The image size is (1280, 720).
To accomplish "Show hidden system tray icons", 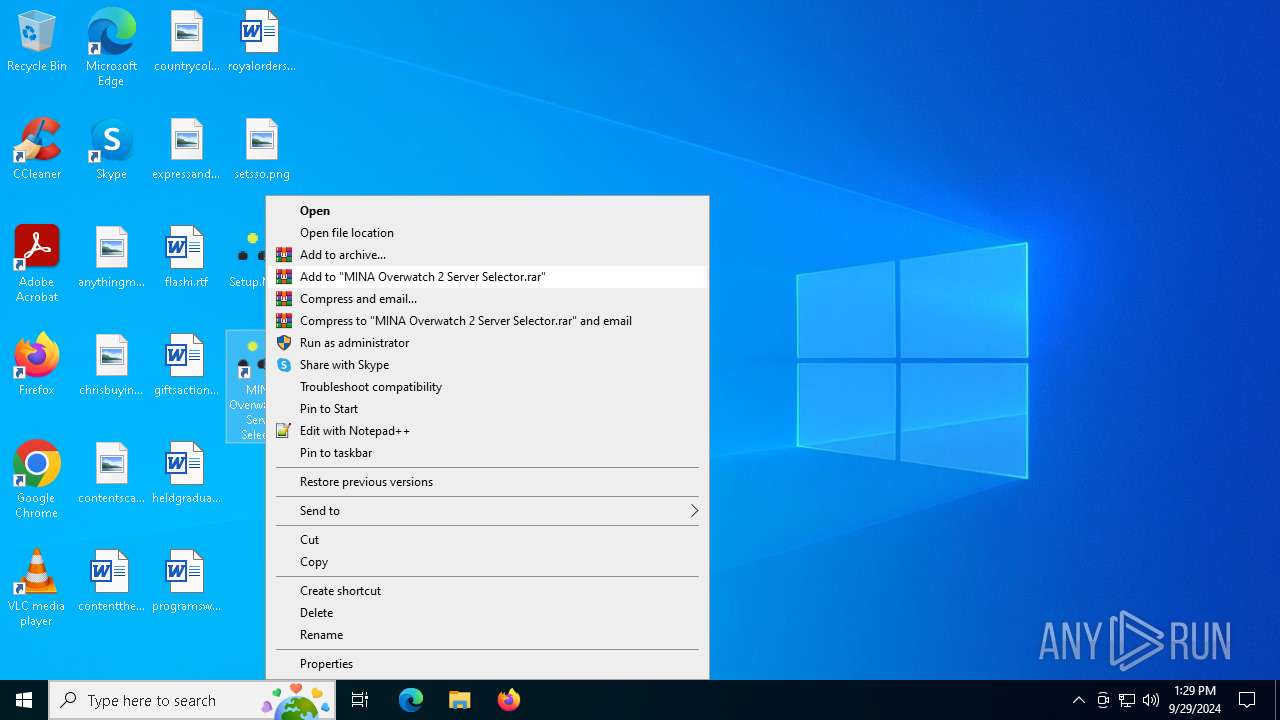I will coord(1078,700).
